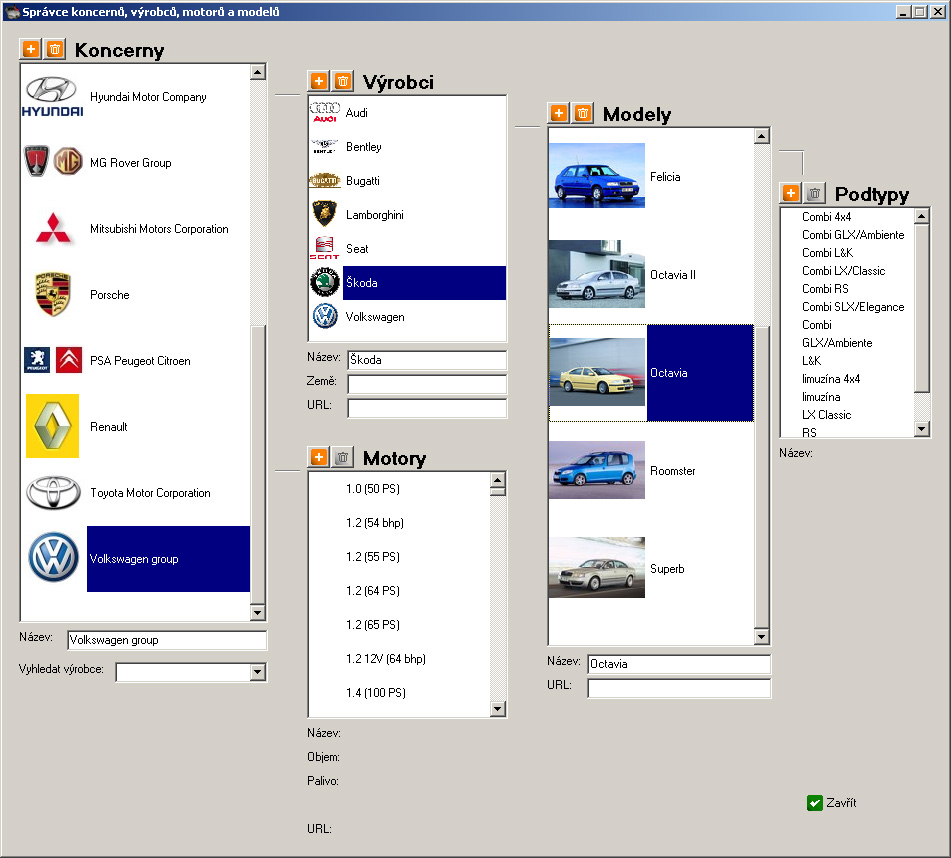Click the Bentley wings logo

[x=324, y=146]
